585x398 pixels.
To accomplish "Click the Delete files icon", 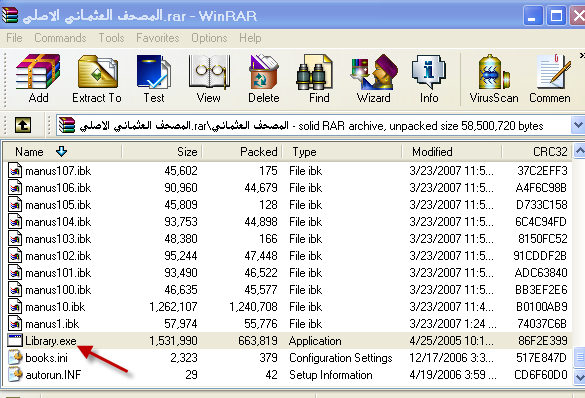I will pyautogui.click(x=263, y=78).
